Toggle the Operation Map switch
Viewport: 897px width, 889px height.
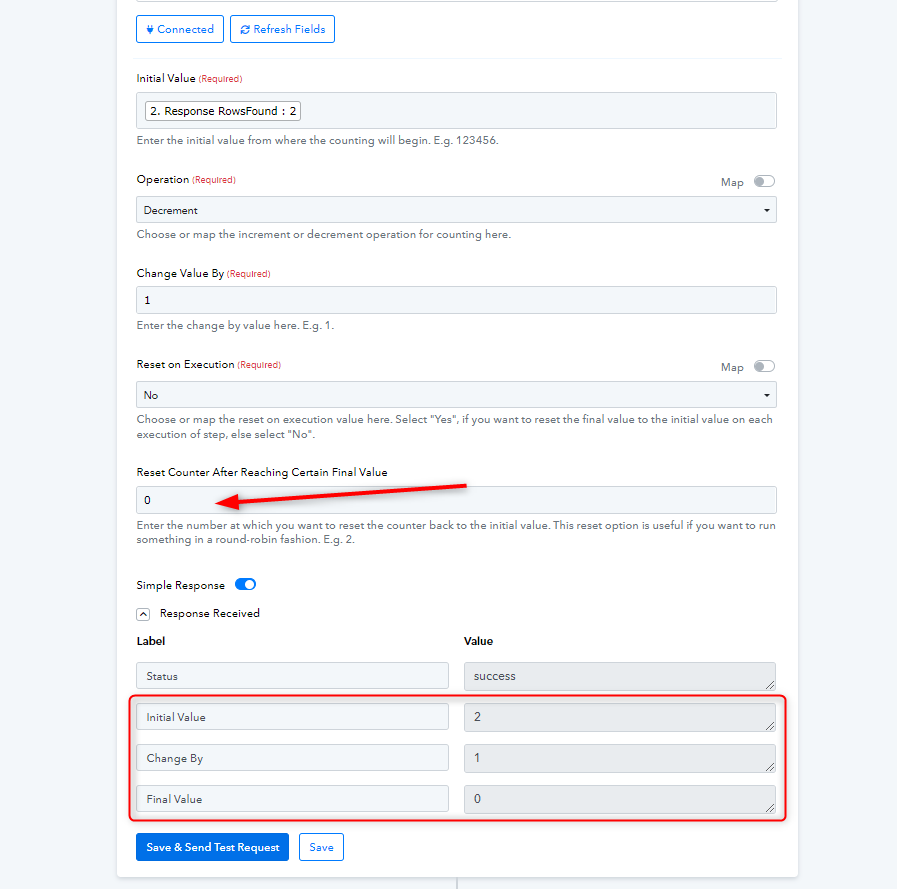click(x=764, y=182)
